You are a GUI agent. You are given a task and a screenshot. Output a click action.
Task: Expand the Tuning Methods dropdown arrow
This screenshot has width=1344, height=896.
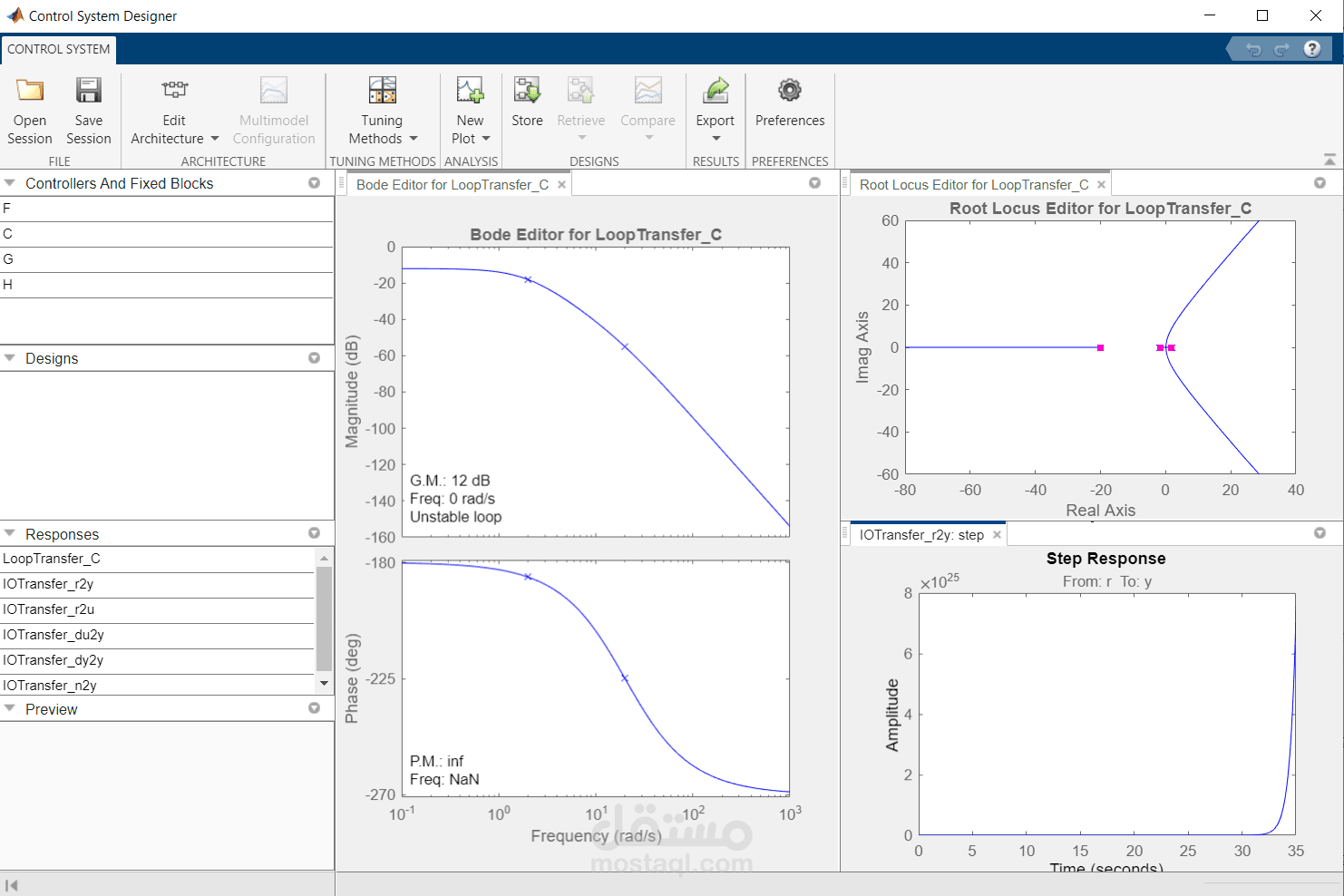point(414,138)
